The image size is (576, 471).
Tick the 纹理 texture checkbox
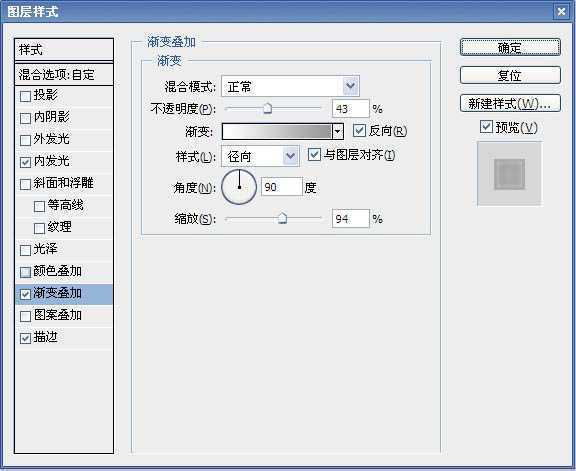tap(39, 229)
